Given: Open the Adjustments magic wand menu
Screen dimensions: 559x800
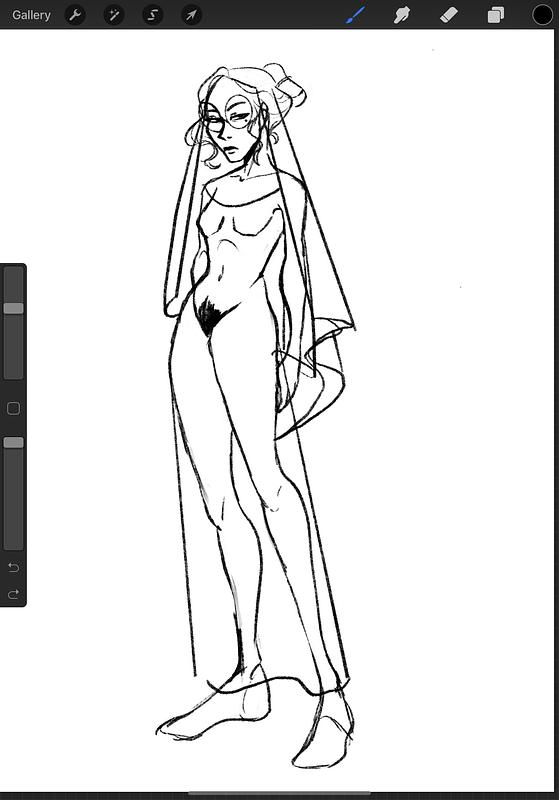Looking at the screenshot, I should [114, 15].
